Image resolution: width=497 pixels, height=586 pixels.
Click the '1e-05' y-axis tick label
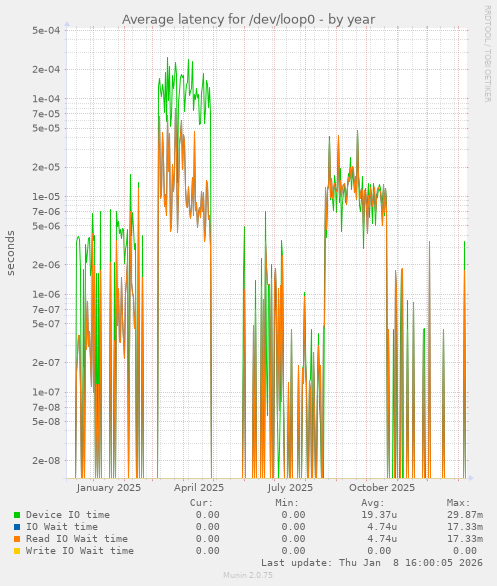(46, 197)
